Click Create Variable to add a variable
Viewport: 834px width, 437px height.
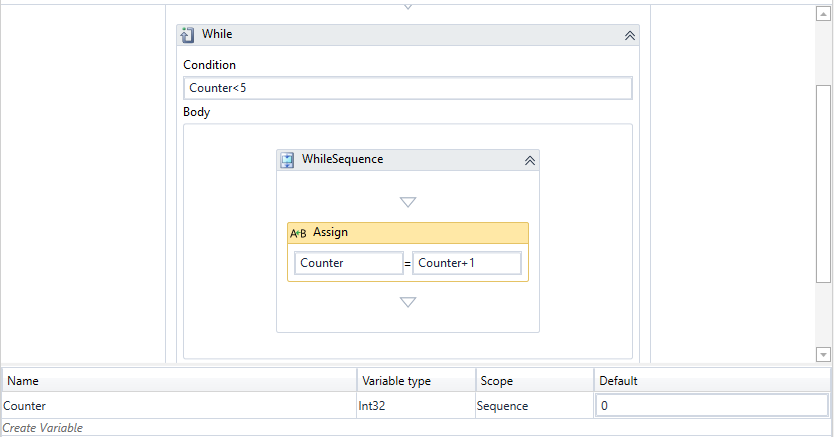[x=43, y=428]
